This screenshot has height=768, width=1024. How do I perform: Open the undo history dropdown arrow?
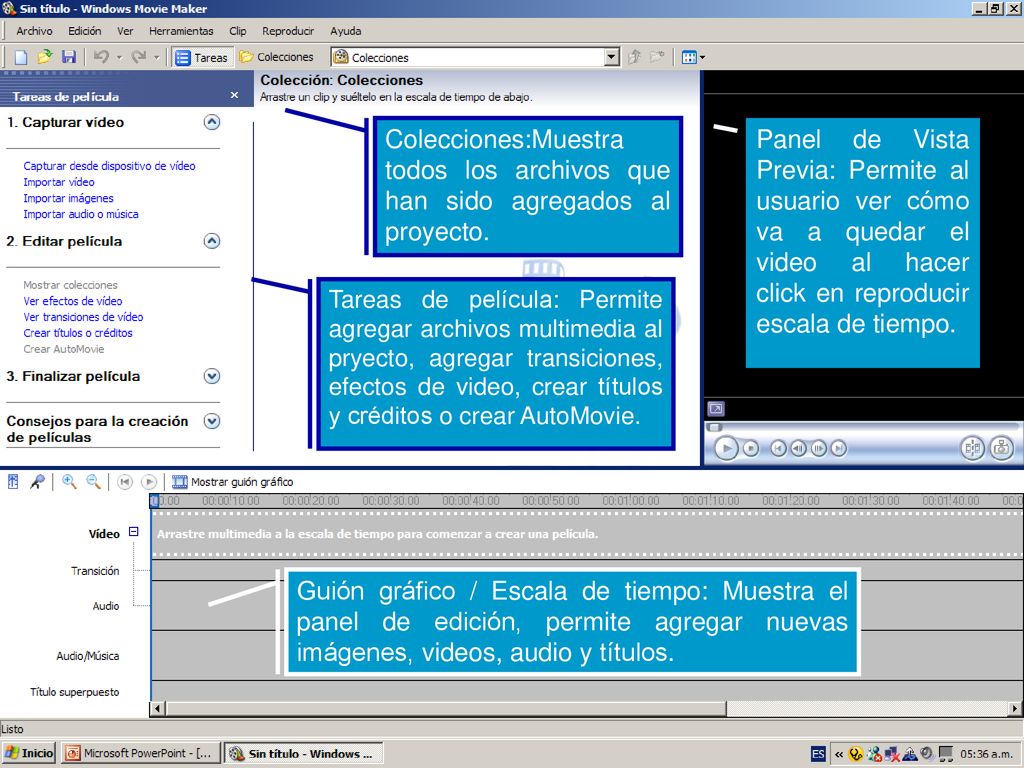(120, 57)
